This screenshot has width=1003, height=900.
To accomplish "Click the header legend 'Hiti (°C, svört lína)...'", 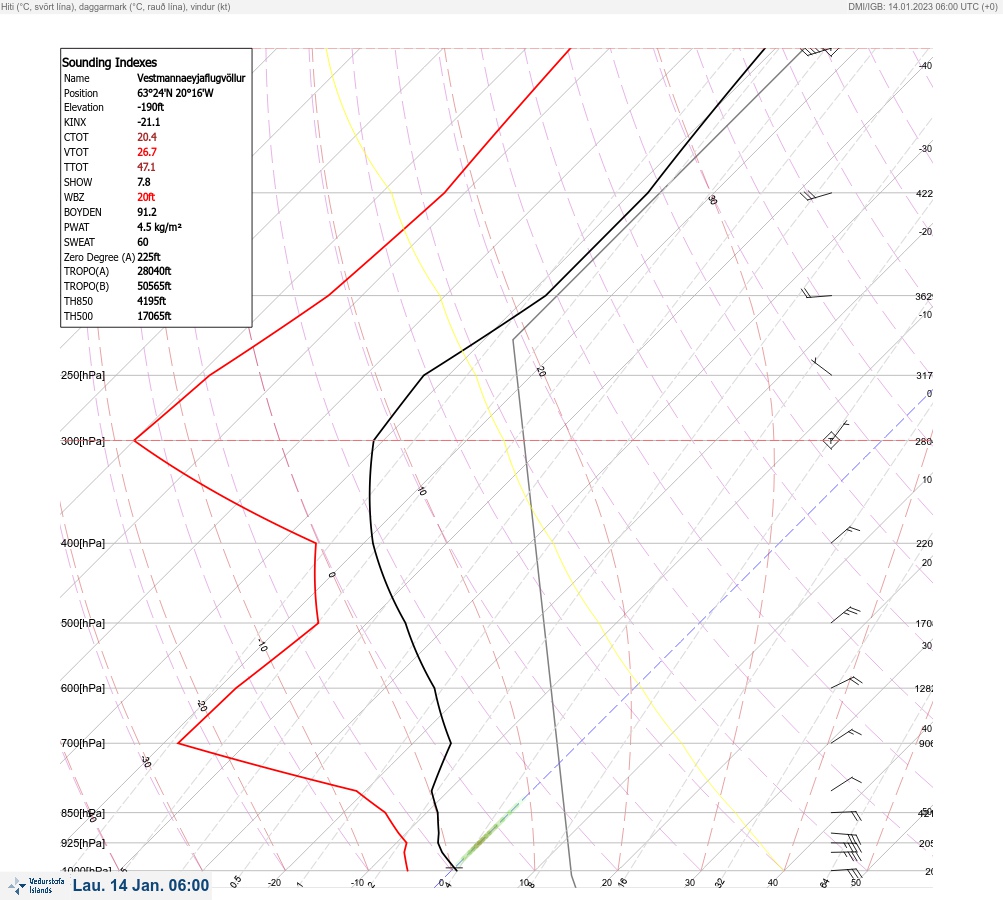I will (x=116, y=7).
